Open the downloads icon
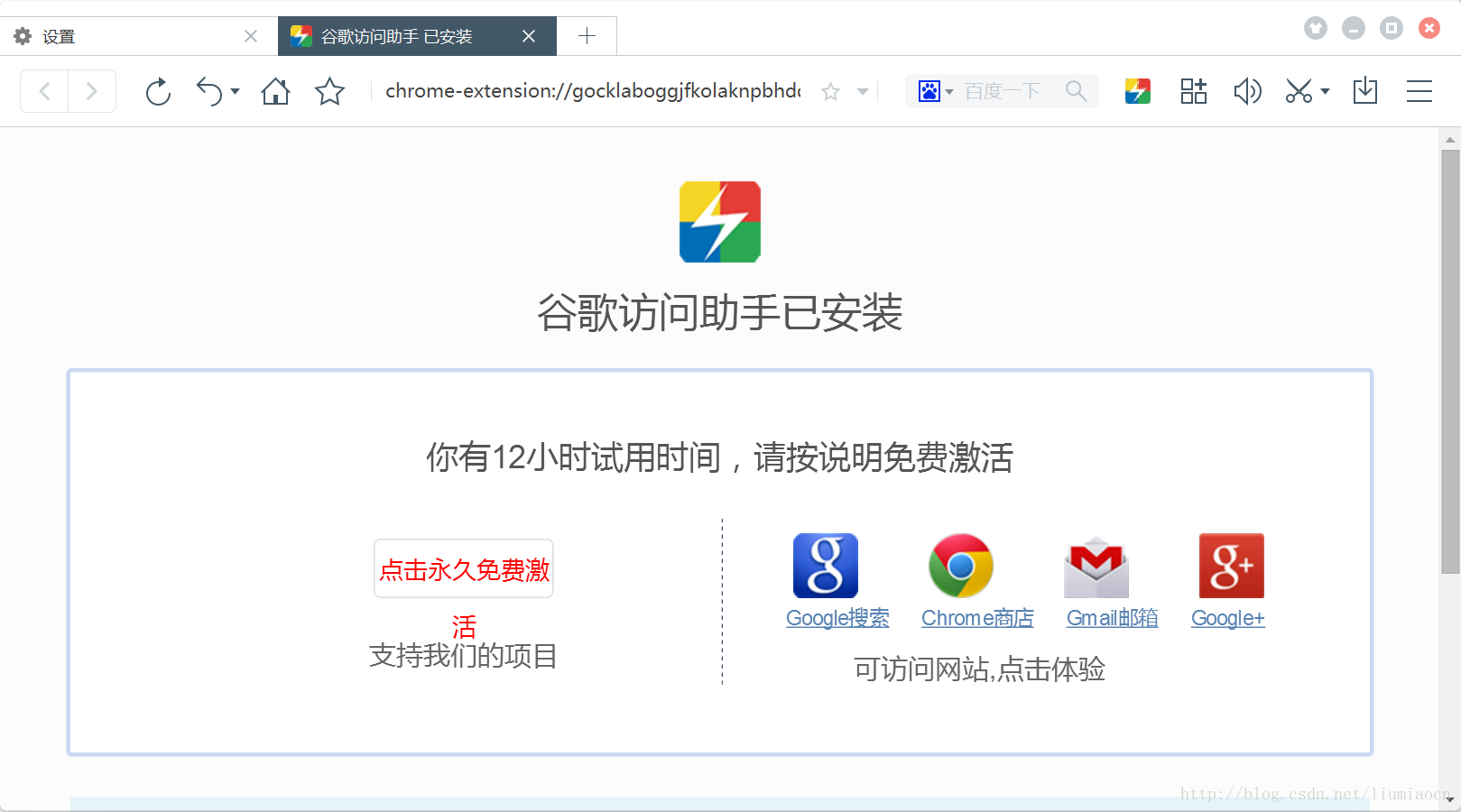The image size is (1461, 812). (x=1365, y=91)
